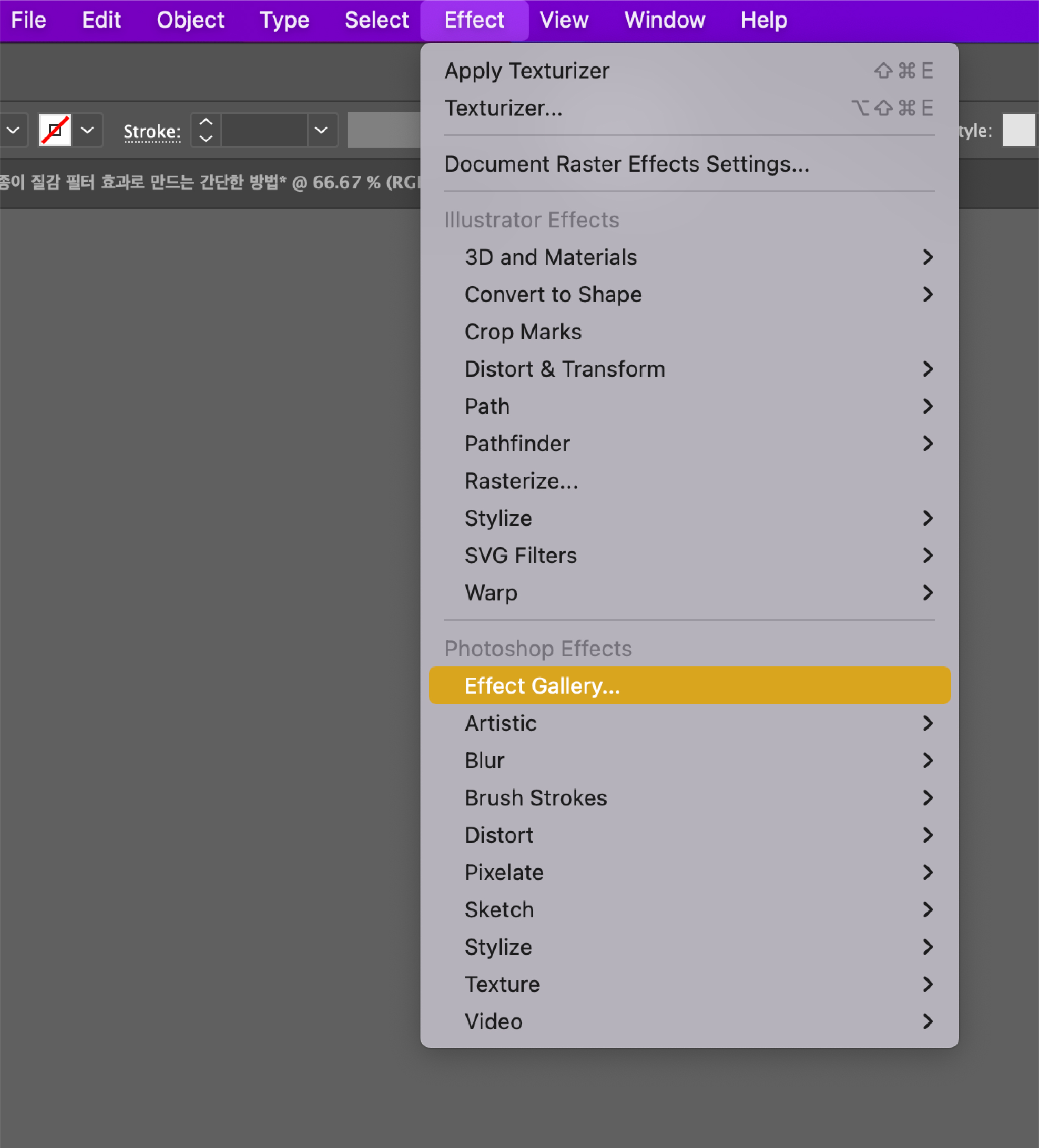The width and height of the screenshot is (1039, 1148).
Task: Expand the Artistic submenu
Action: (x=689, y=724)
